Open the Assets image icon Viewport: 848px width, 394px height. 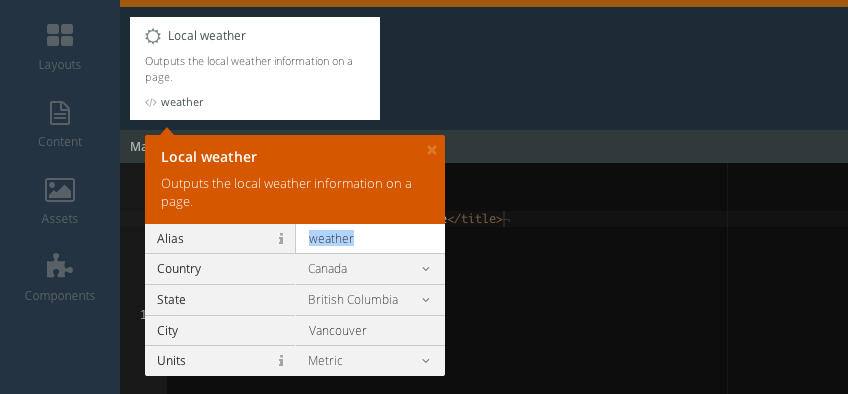point(59,190)
